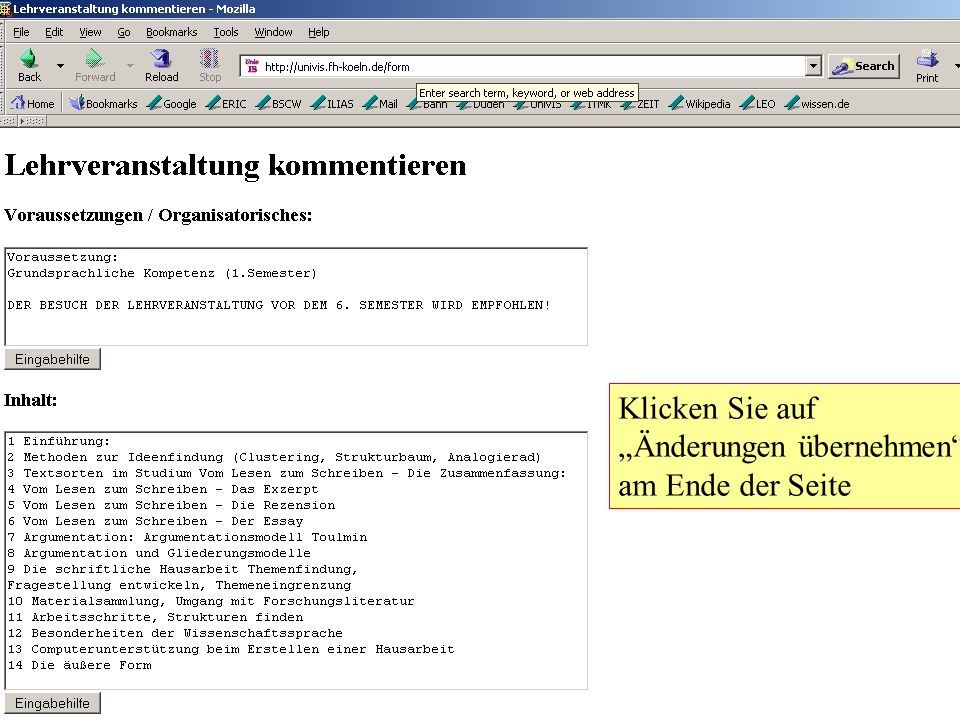
Task: Click the Back navigation arrow icon
Action: tap(29, 59)
